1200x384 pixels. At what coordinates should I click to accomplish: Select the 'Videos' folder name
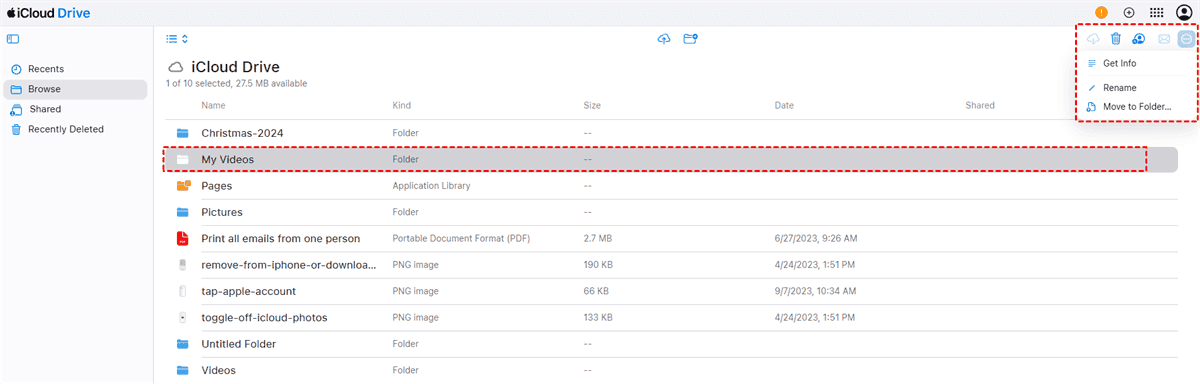coord(219,370)
